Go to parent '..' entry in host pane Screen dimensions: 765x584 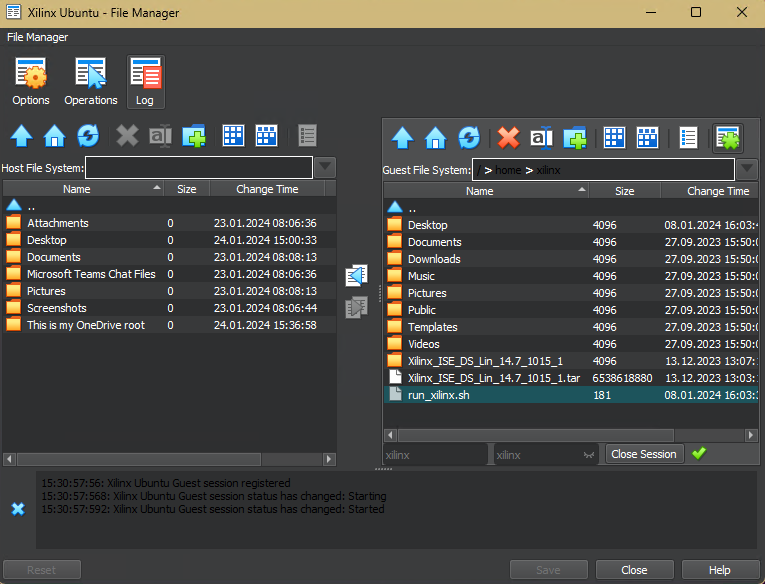169,206
